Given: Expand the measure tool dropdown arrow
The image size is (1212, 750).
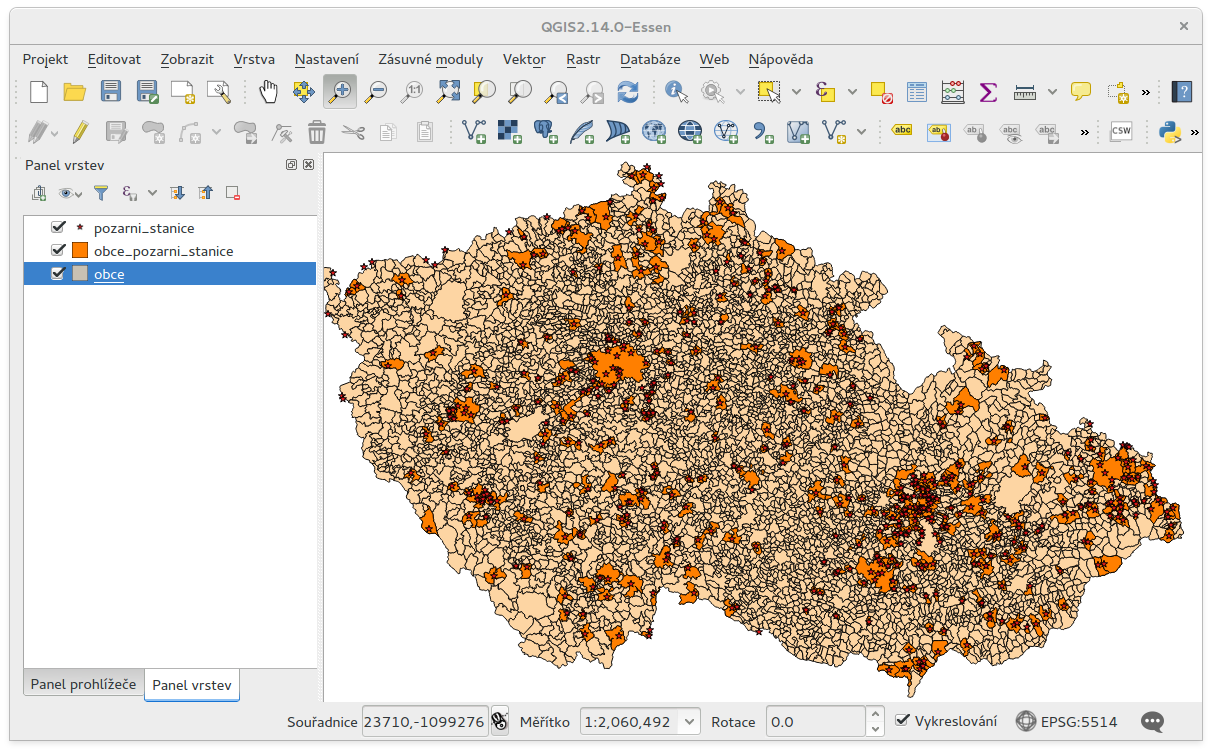Looking at the screenshot, I should coord(1052,92).
